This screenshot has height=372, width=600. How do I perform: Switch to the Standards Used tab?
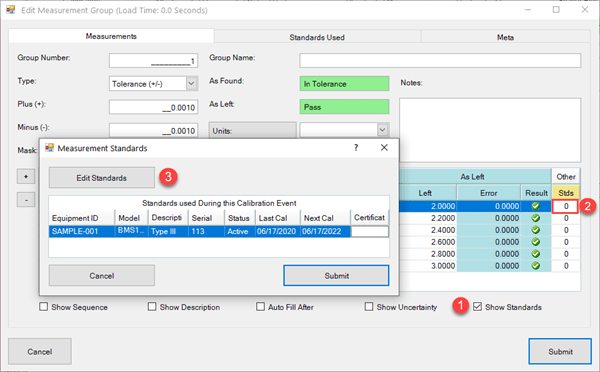317,37
